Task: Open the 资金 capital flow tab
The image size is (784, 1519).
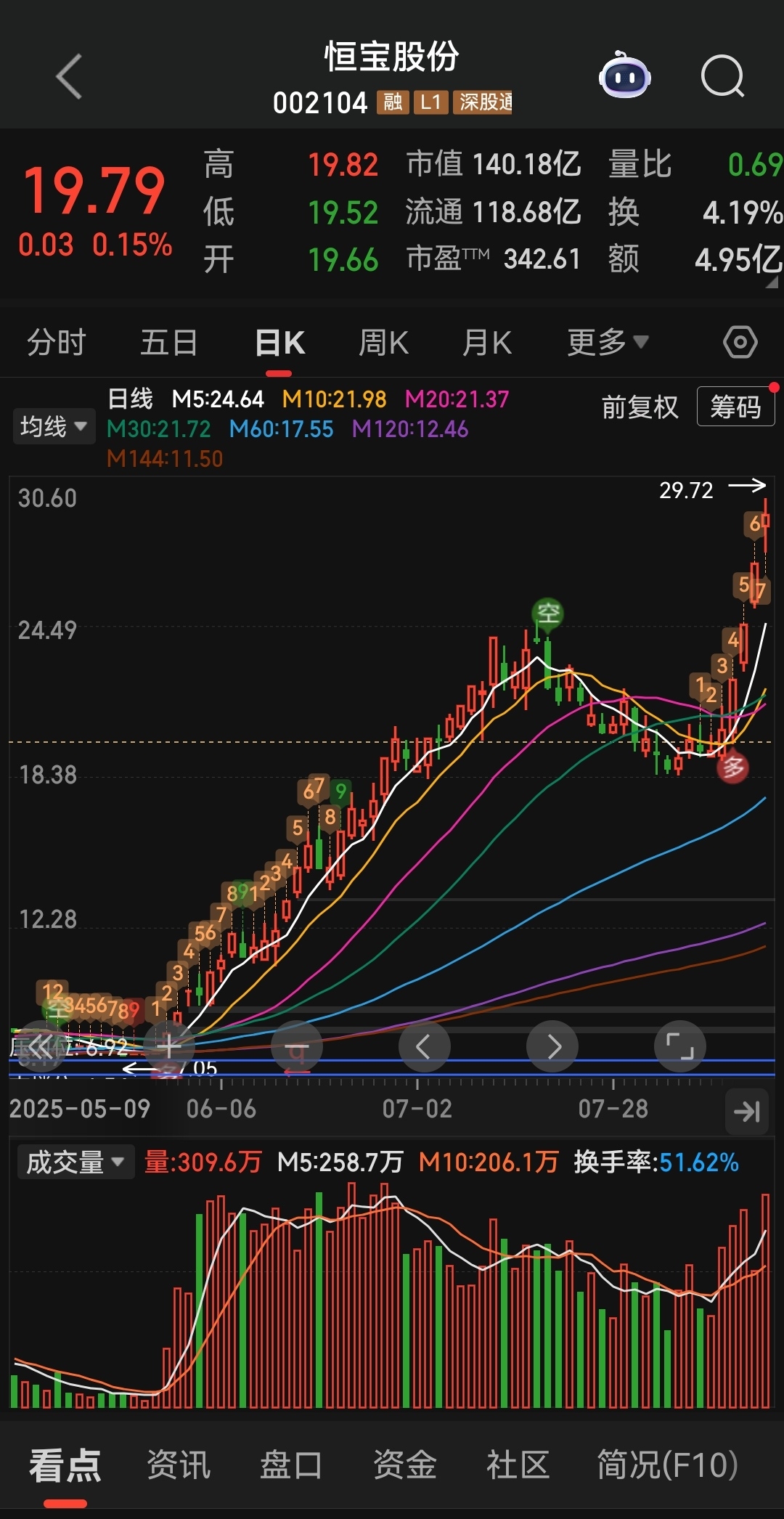Action: pos(404,1465)
